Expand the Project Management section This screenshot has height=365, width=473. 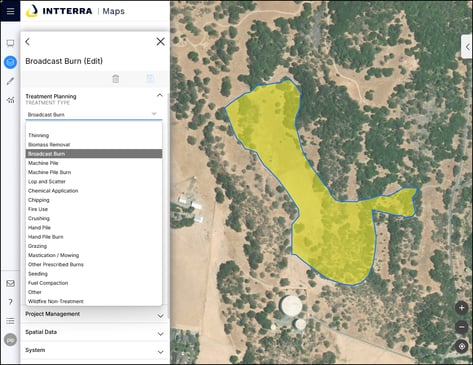tap(95, 314)
